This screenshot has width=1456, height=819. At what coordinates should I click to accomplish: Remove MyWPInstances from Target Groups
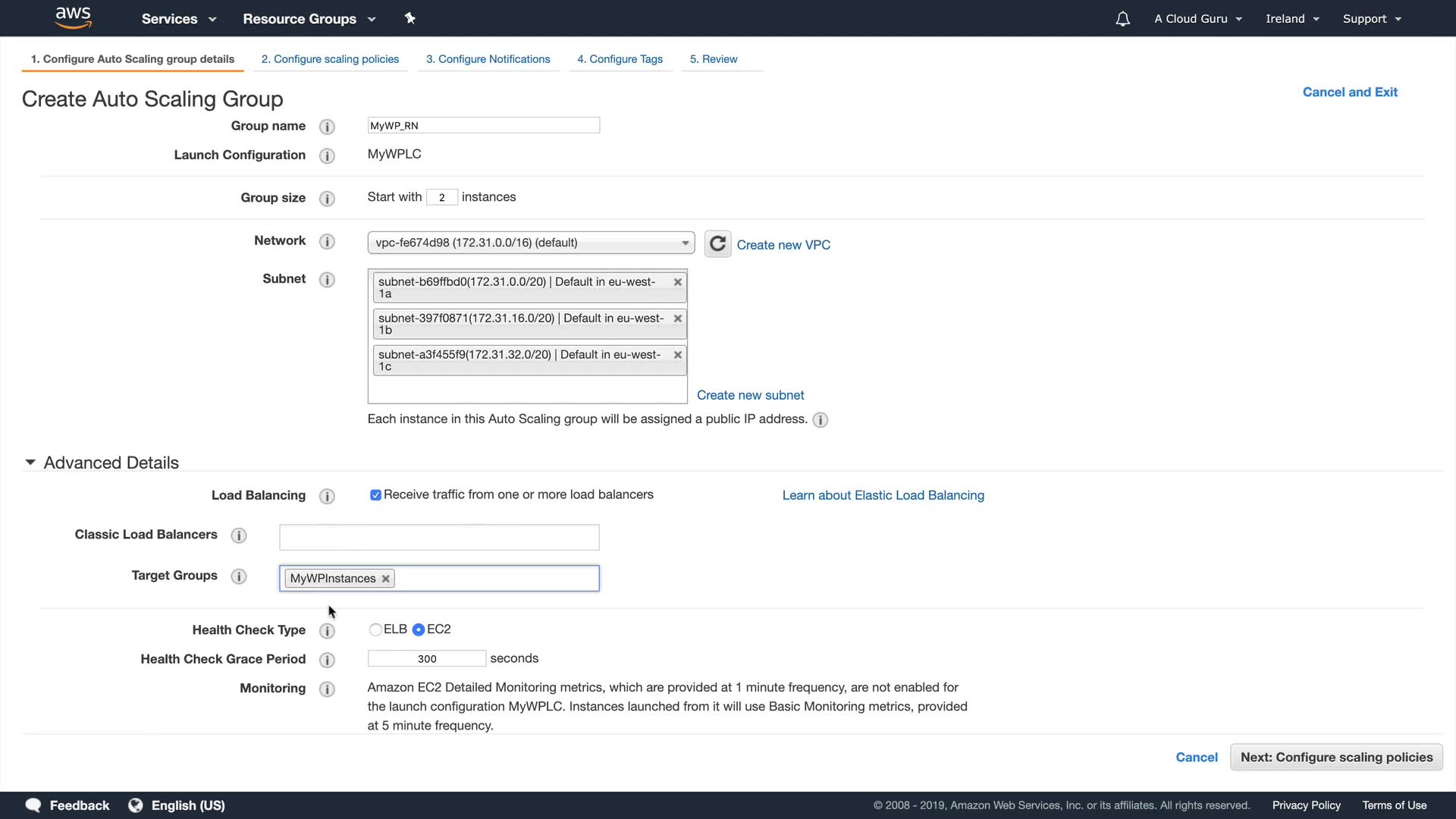point(386,579)
